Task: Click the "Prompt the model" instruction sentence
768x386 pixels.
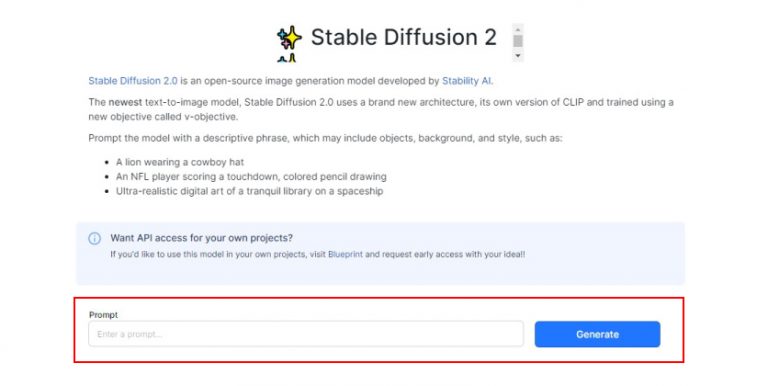Action: 325,138
